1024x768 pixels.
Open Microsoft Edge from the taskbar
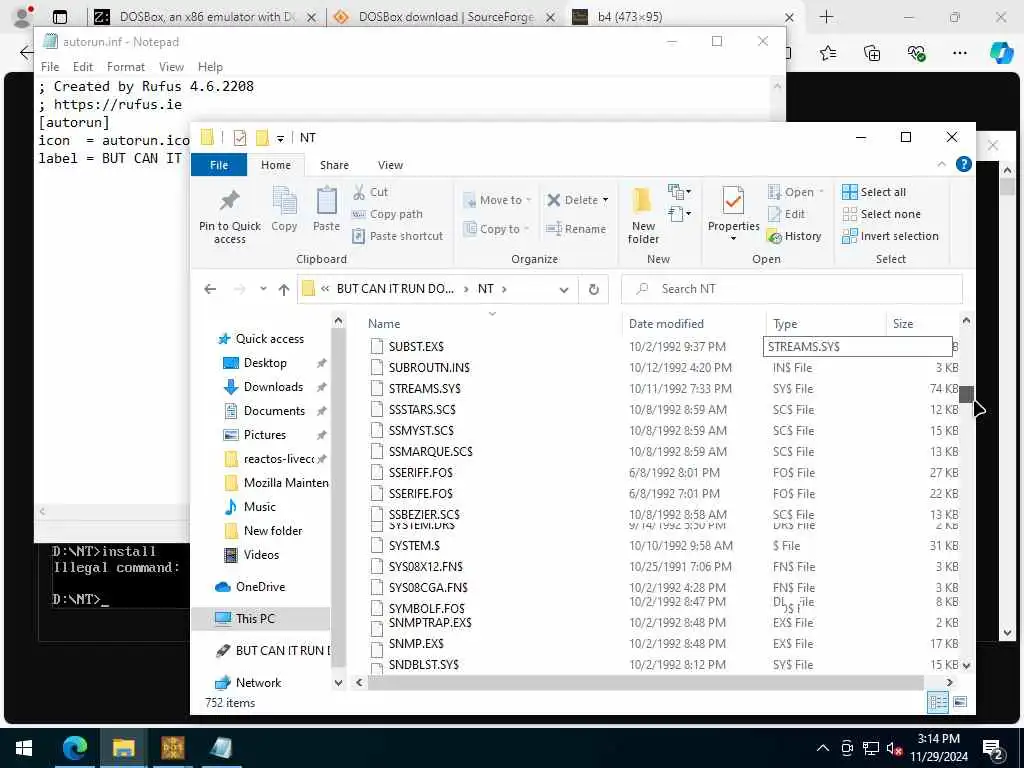(x=74, y=748)
